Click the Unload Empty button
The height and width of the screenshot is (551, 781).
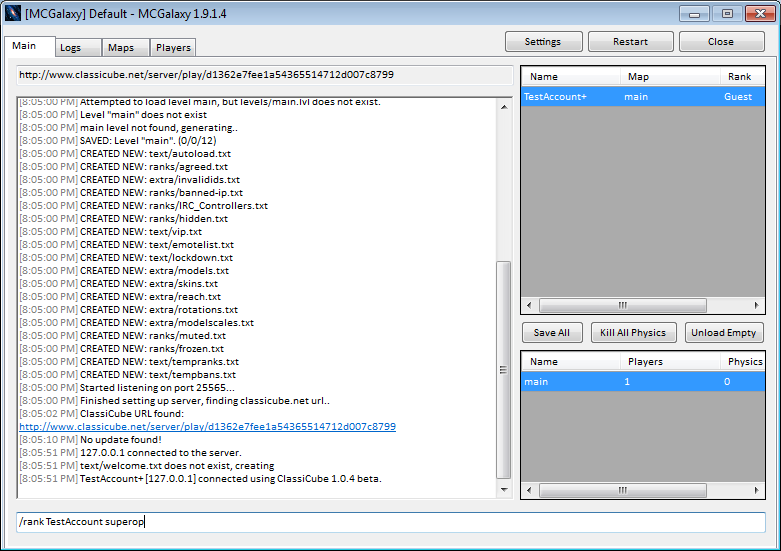(724, 333)
